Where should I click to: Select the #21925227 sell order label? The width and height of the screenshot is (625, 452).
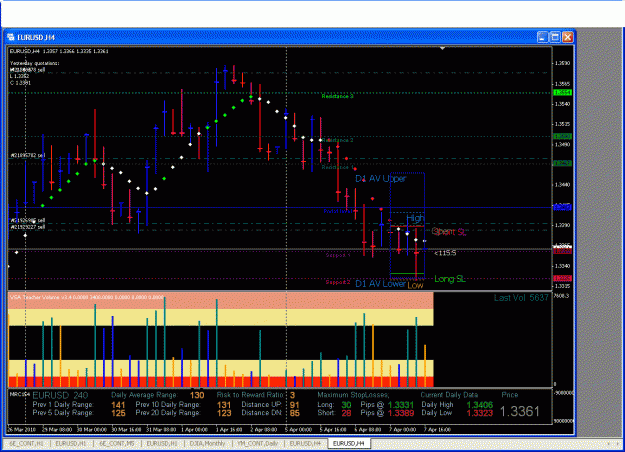pos(28,227)
